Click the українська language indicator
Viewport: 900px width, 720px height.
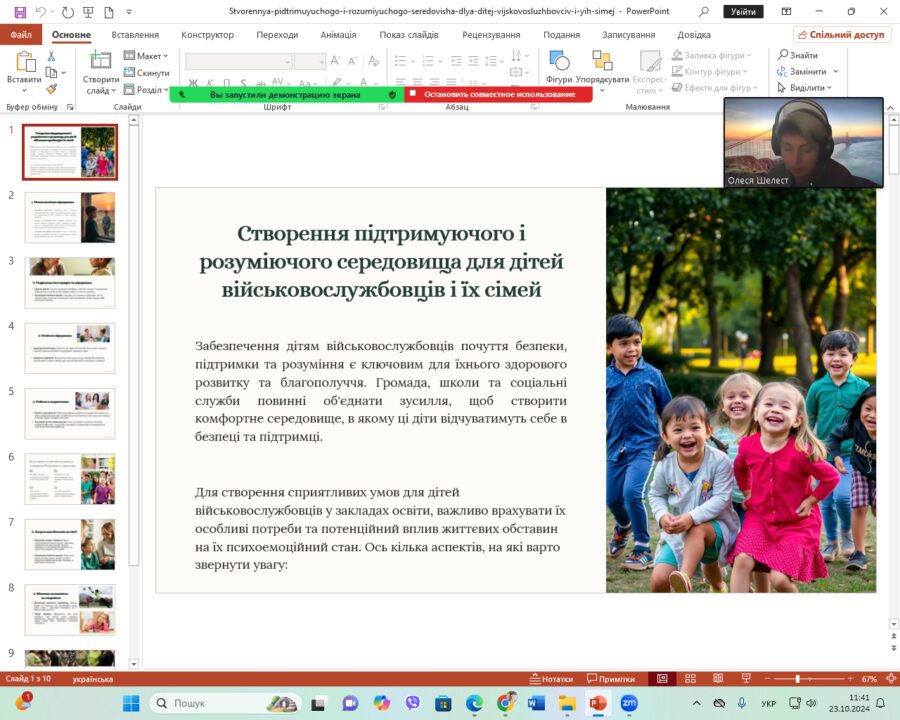[92, 679]
